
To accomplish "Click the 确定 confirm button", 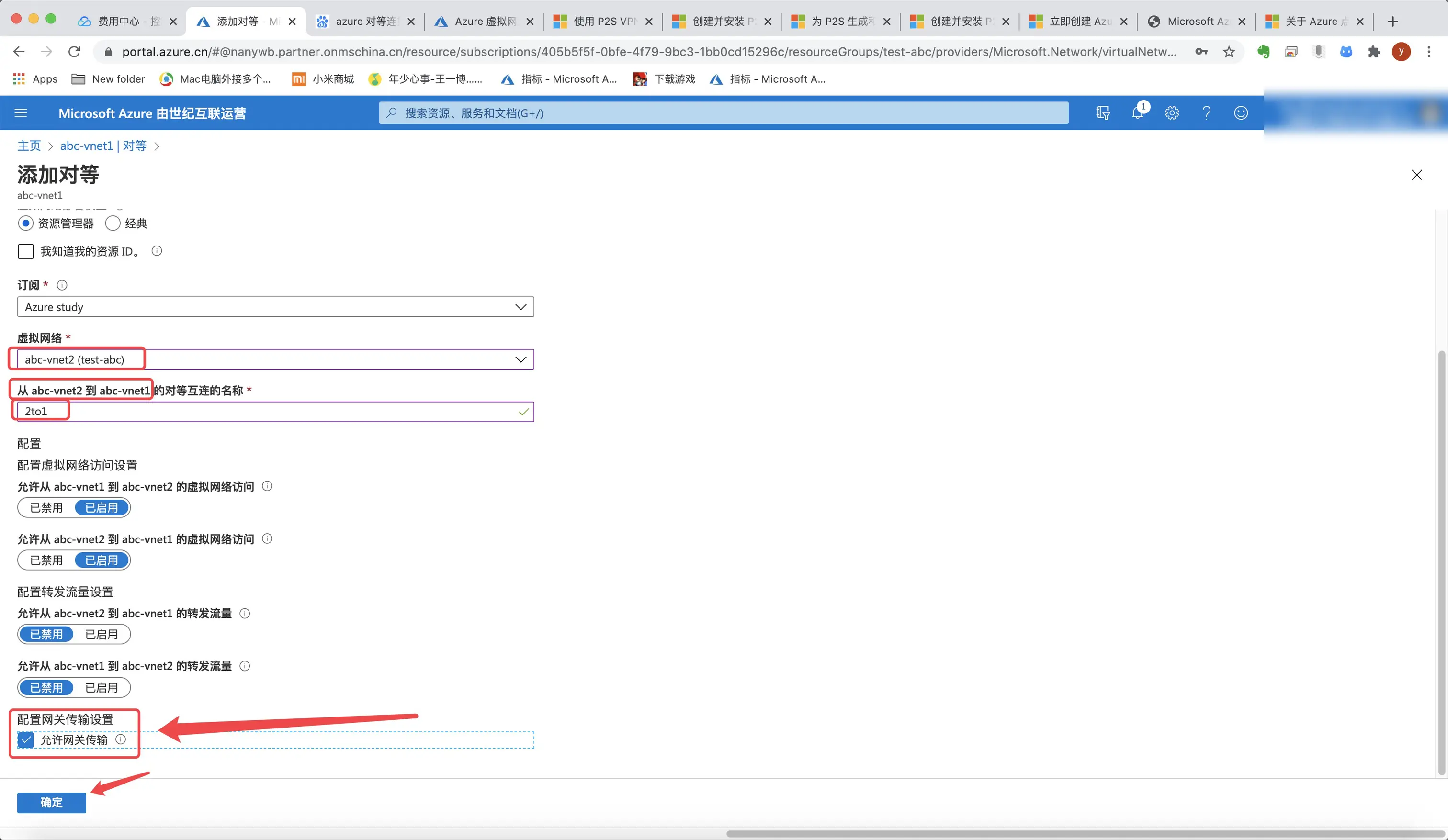I will 51,803.
